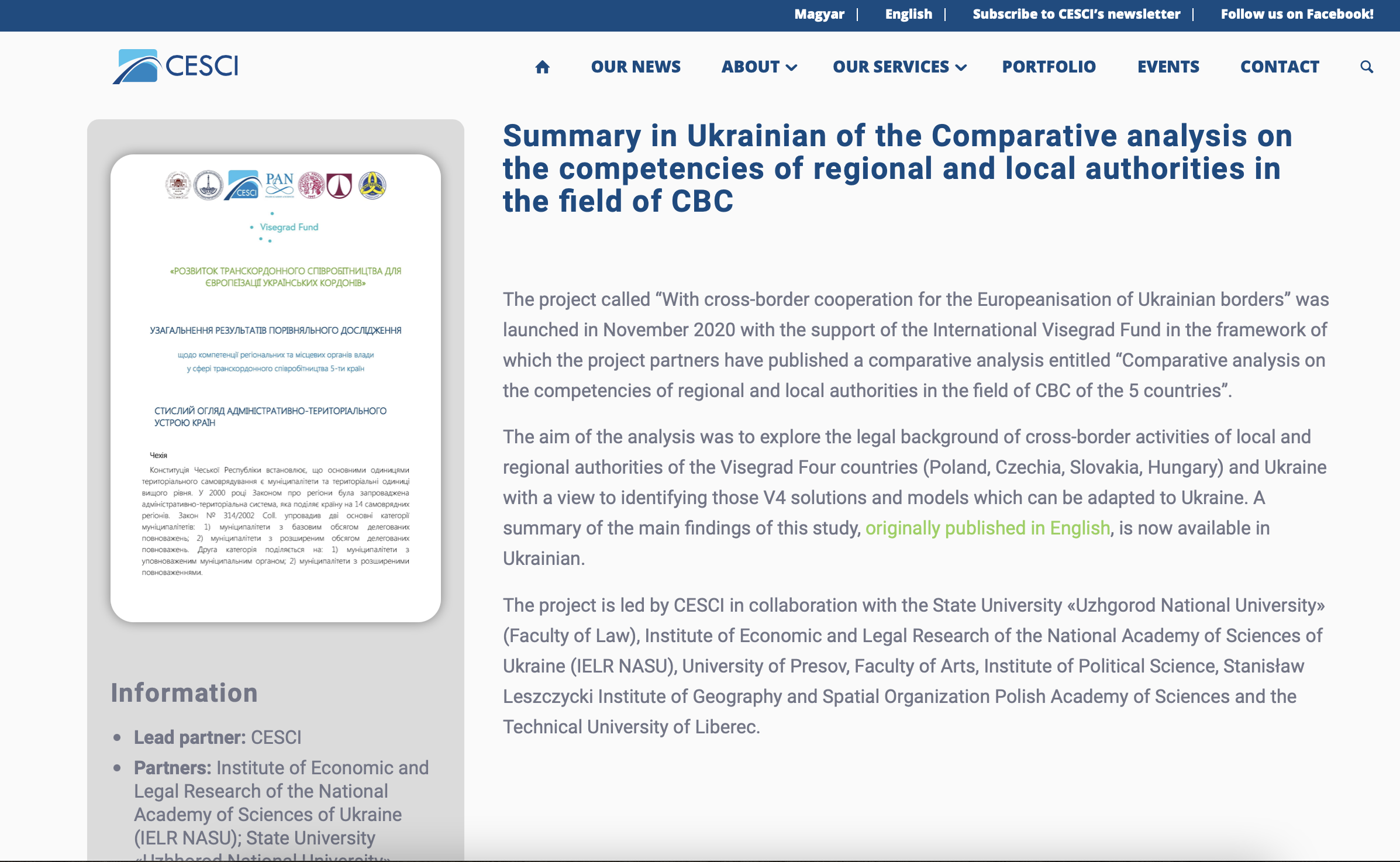
Task: Open the Ukrainian document cover thumbnail
Action: [x=275, y=388]
